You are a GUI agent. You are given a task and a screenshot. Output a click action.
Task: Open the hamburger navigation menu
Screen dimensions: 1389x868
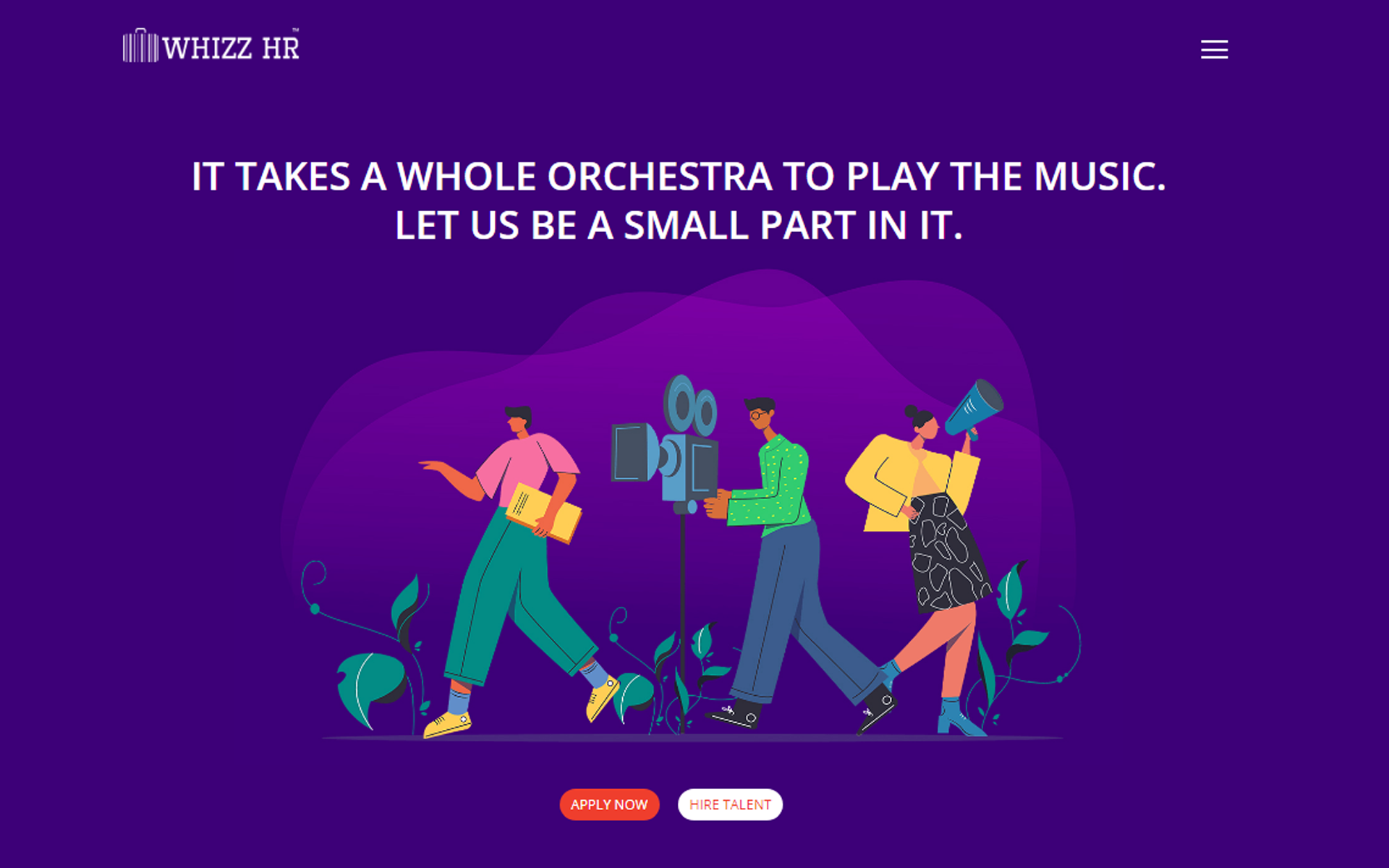pos(1214,49)
